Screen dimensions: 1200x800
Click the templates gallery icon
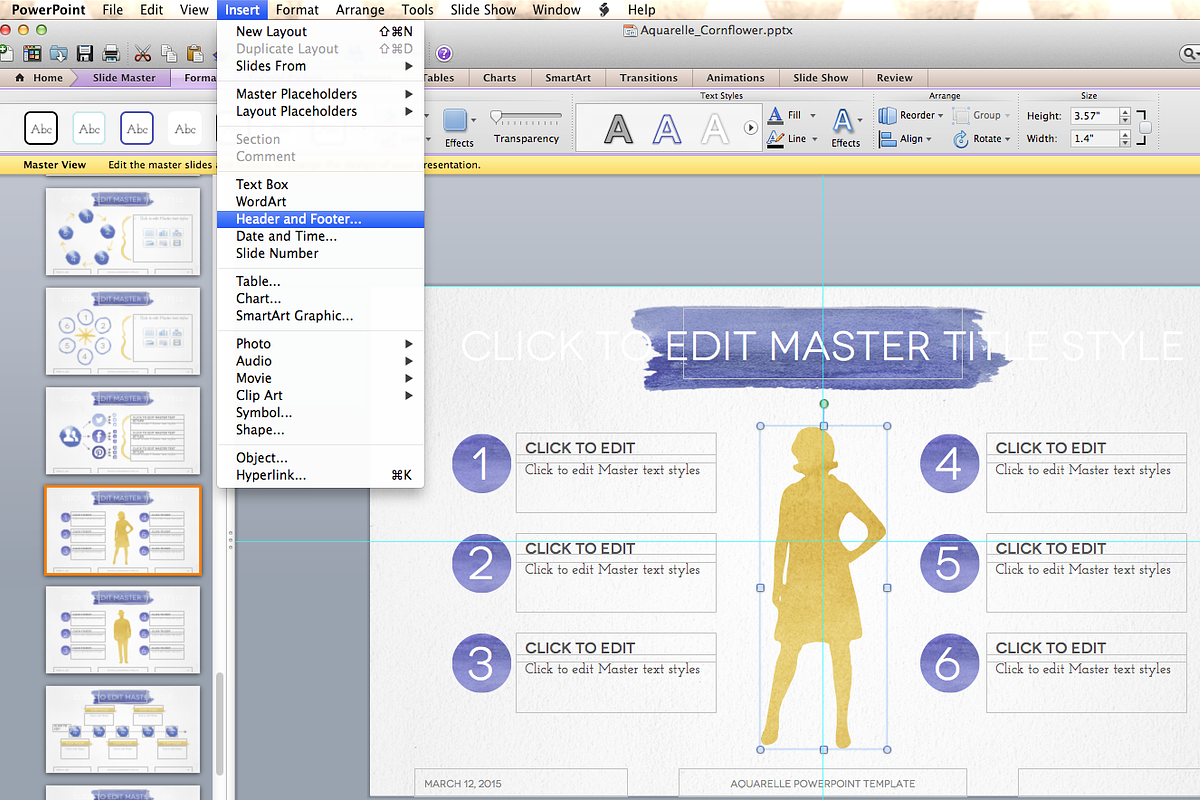point(33,53)
